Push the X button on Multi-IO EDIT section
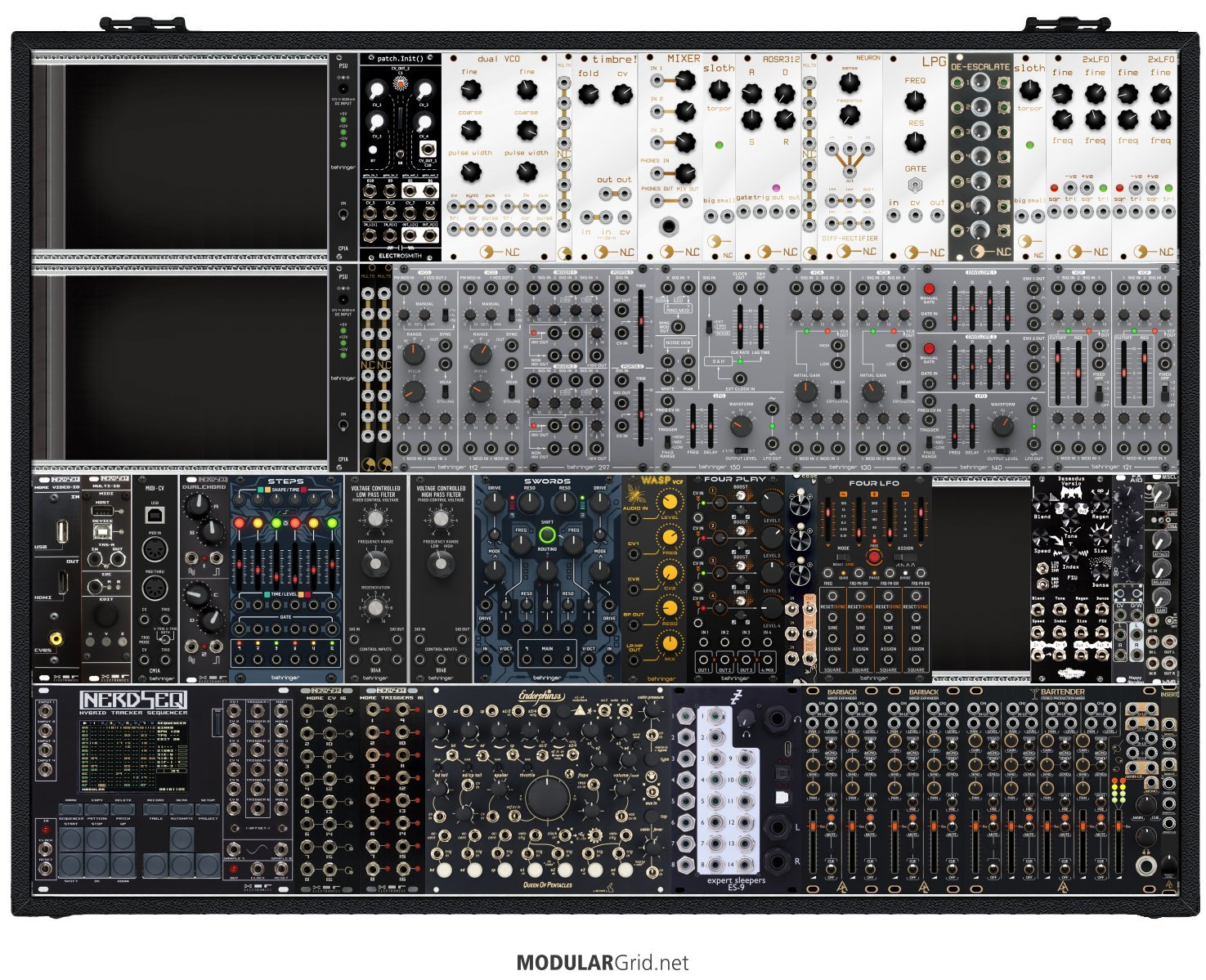This screenshot has height=980, width=1206. click(x=90, y=642)
